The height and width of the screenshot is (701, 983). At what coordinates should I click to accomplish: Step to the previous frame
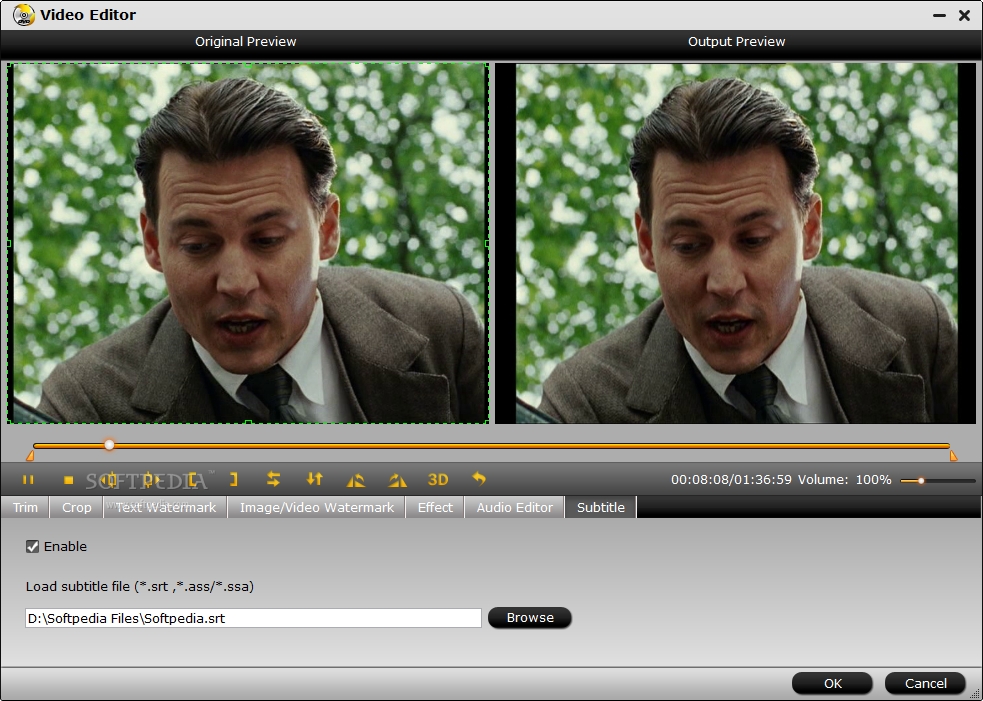pos(110,480)
